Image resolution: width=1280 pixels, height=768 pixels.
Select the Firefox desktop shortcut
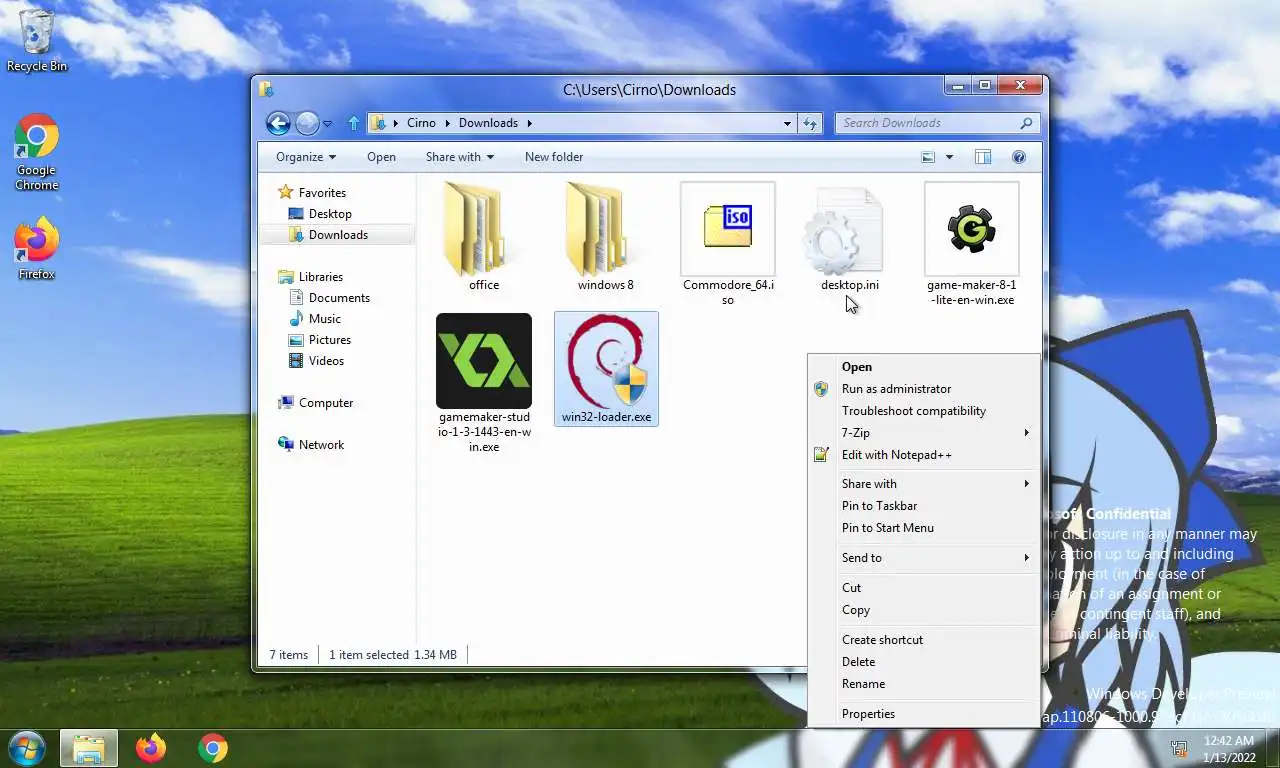(x=37, y=248)
